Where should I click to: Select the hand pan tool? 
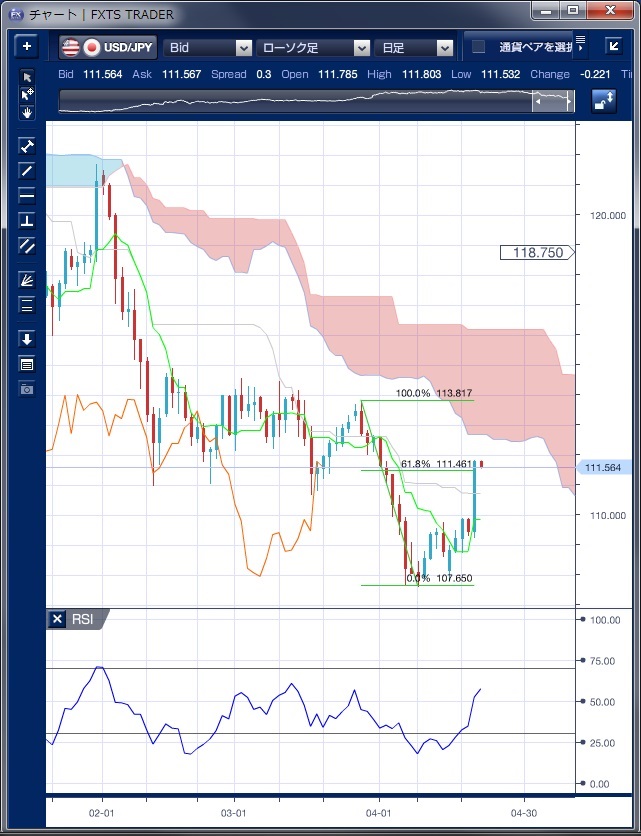tap(27, 112)
